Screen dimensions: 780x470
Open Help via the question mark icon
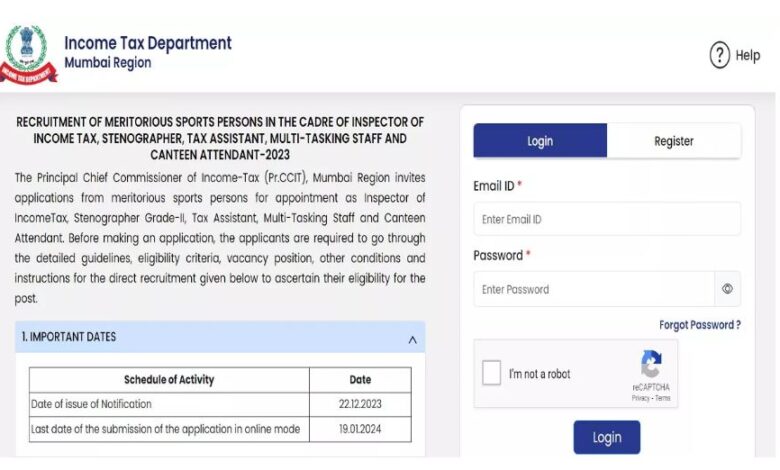[719, 55]
